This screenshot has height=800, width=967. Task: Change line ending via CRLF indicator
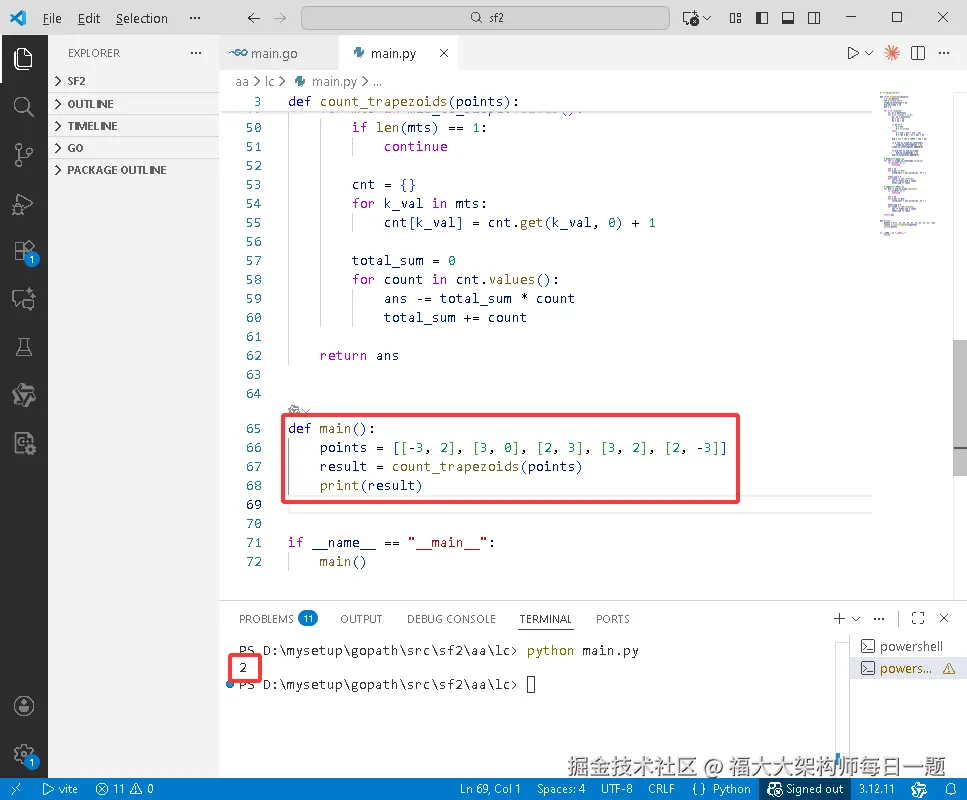coord(661,789)
